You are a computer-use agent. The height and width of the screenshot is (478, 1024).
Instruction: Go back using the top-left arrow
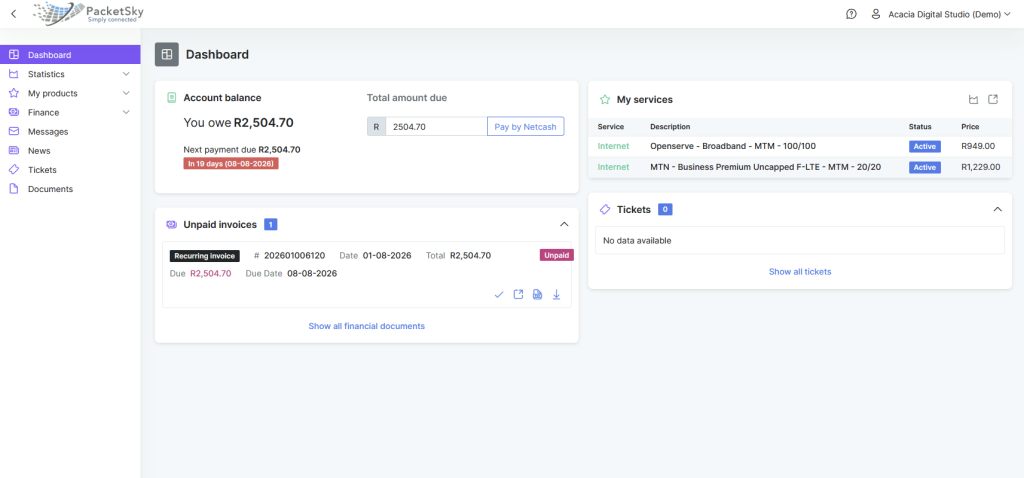(14, 14)
